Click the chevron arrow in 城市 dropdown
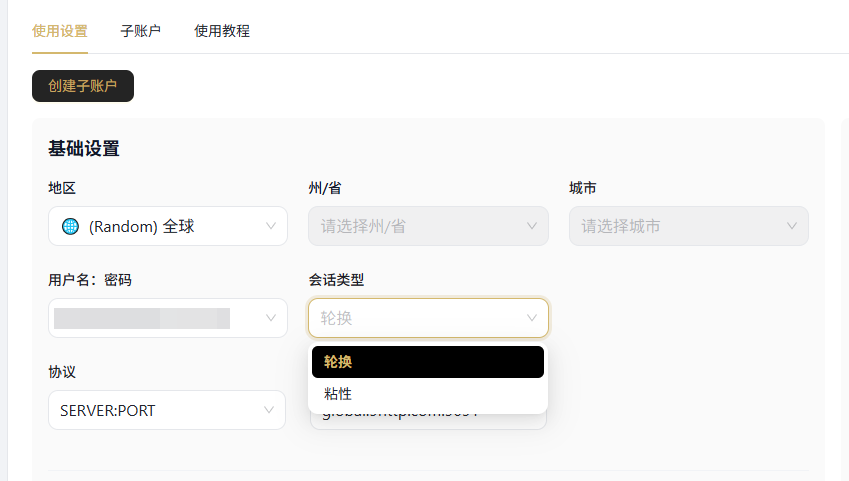The image size is (849, 481). tap(792, 226)
